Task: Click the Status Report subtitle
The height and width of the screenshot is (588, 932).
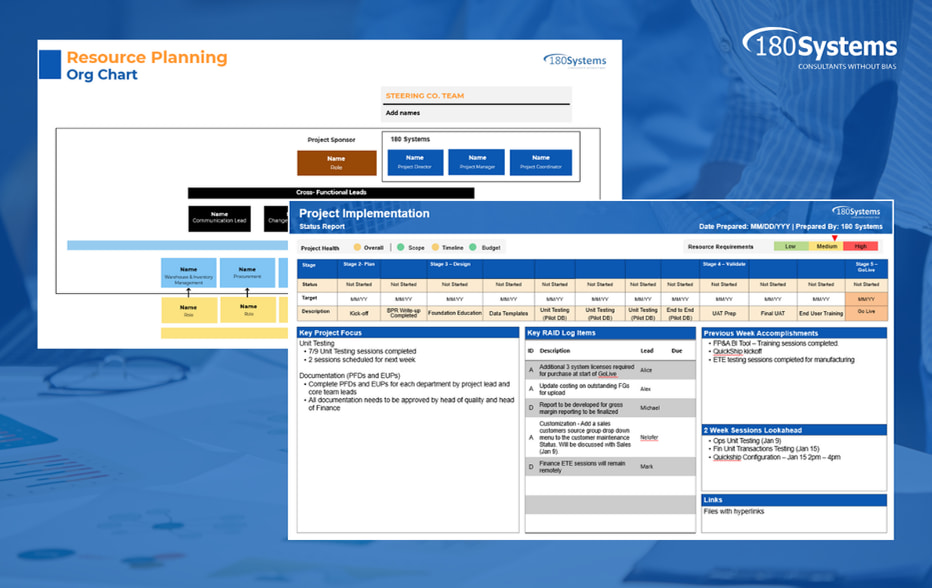Action: pyautogui.click(x=322, y=227)
